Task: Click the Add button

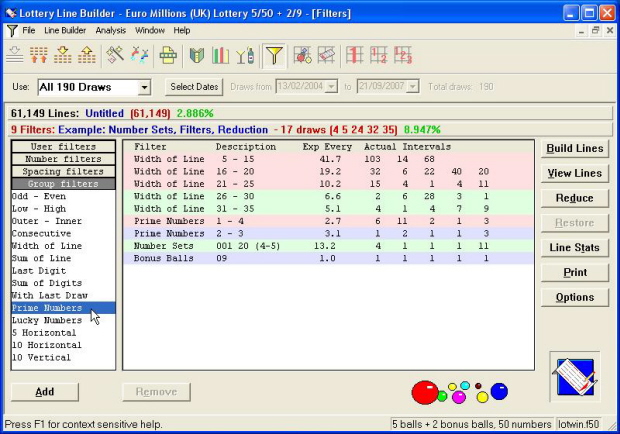Action: (x=45, y=392)
